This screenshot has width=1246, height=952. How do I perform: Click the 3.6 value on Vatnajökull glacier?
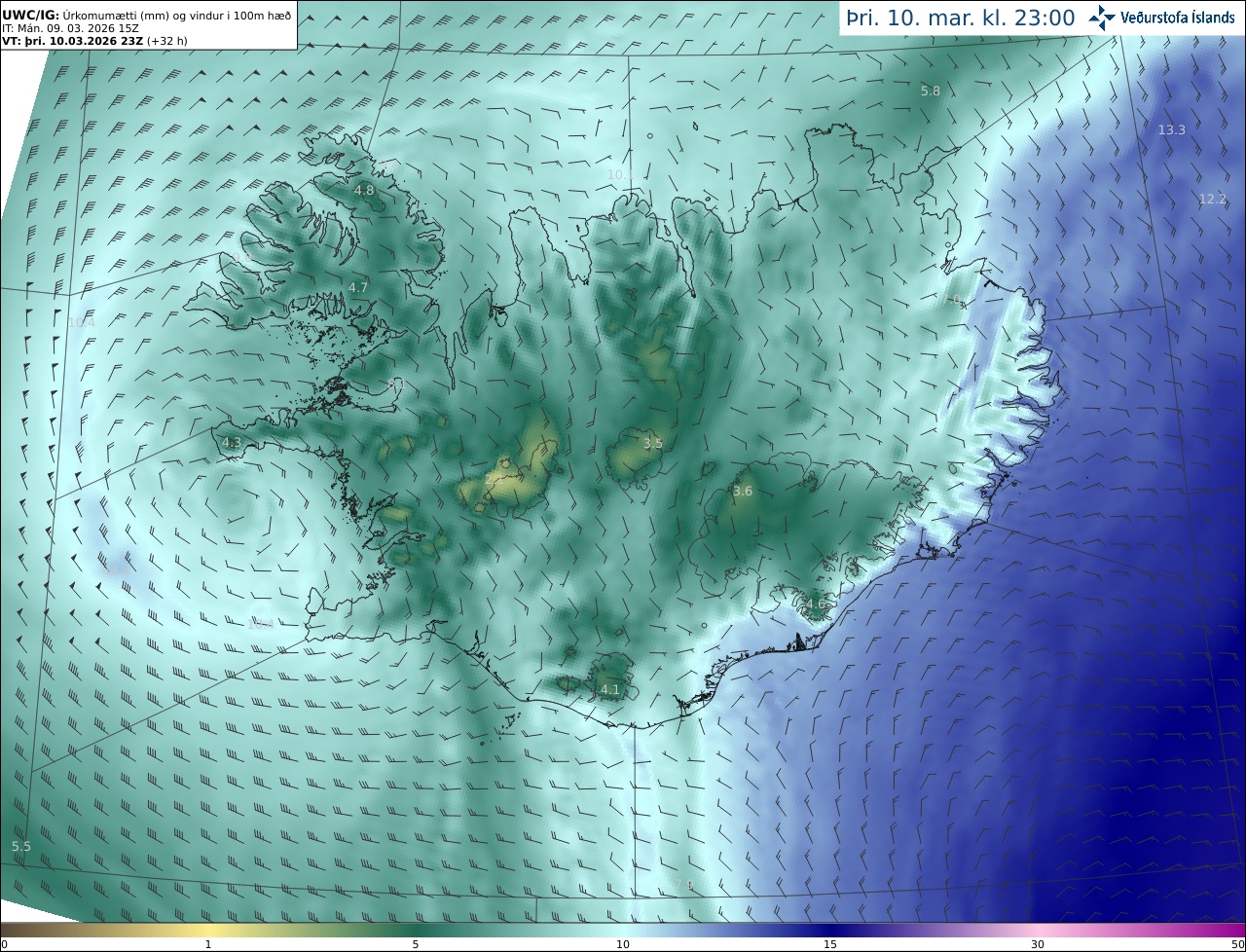(x=743, y=492)
